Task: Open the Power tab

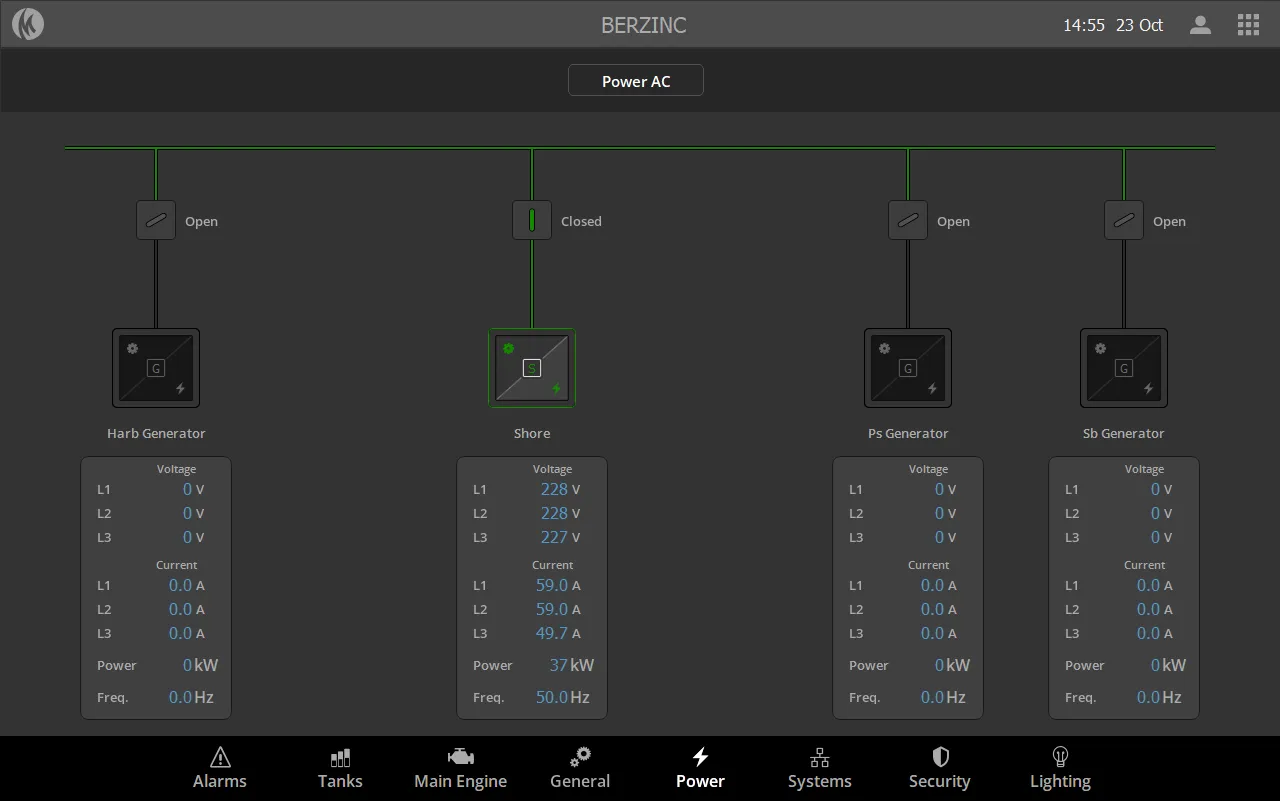Action: coord(700,769)
